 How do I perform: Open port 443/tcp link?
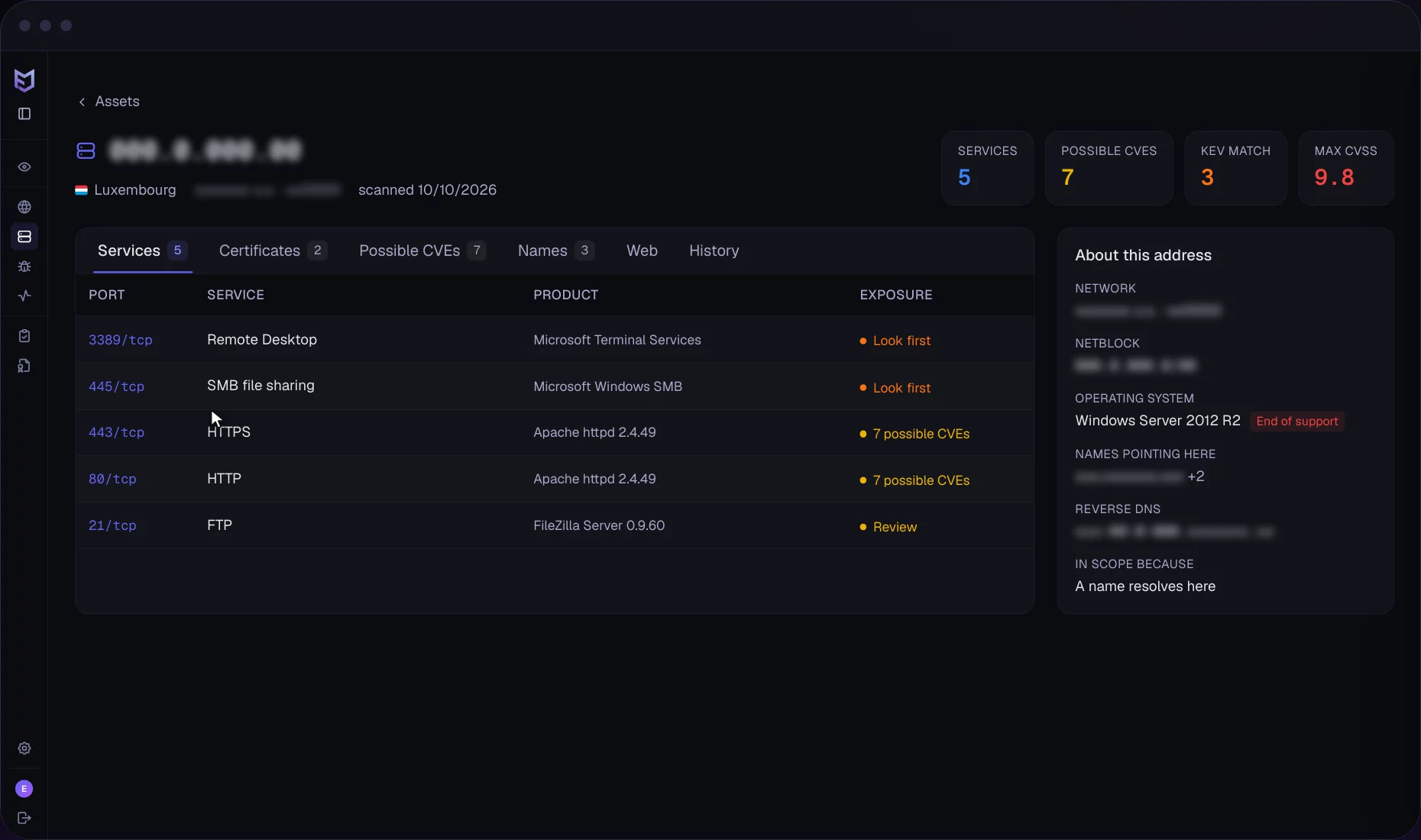(x=116, y=432)
